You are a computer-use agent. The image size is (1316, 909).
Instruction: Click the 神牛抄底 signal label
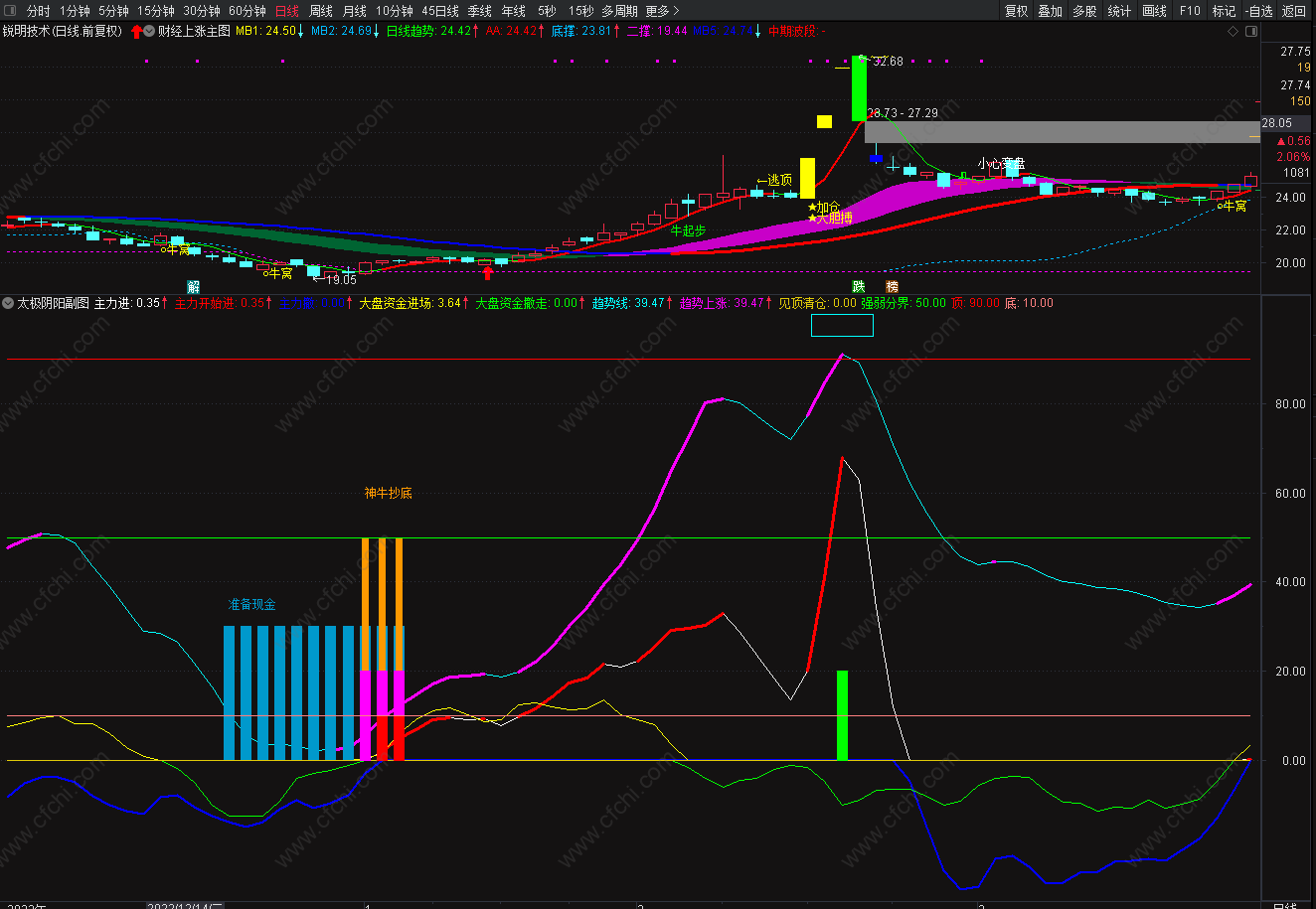tap(388, 493)
